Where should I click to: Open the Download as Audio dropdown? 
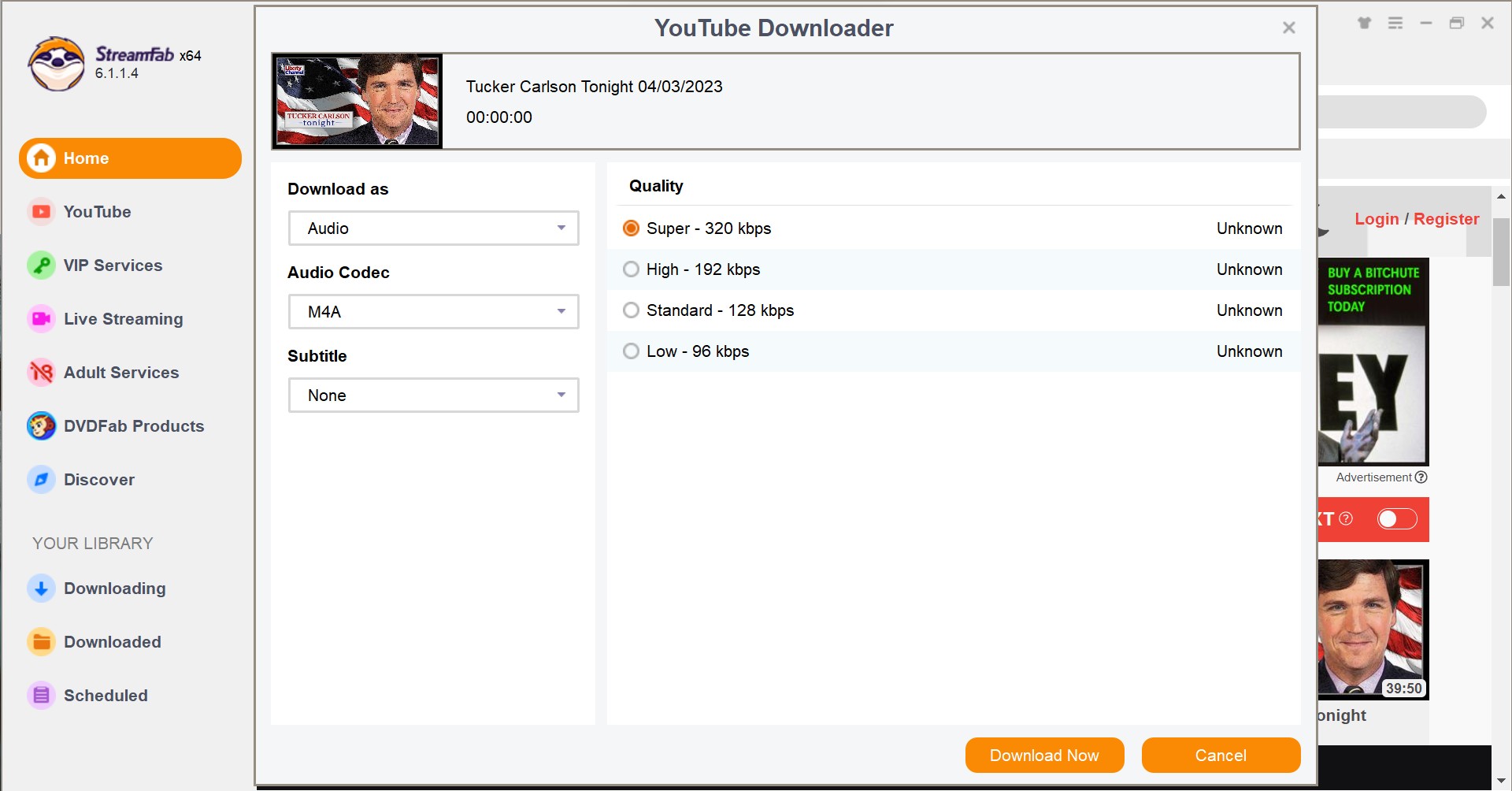click(x=434, y=228)
